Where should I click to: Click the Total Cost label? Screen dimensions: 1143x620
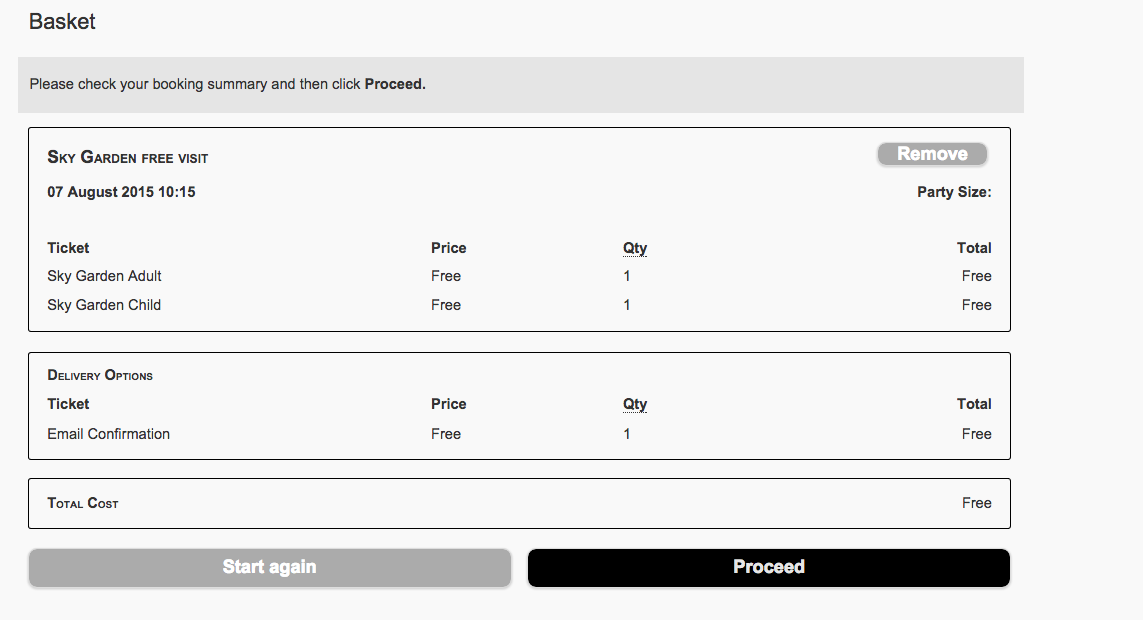point(82,503)
